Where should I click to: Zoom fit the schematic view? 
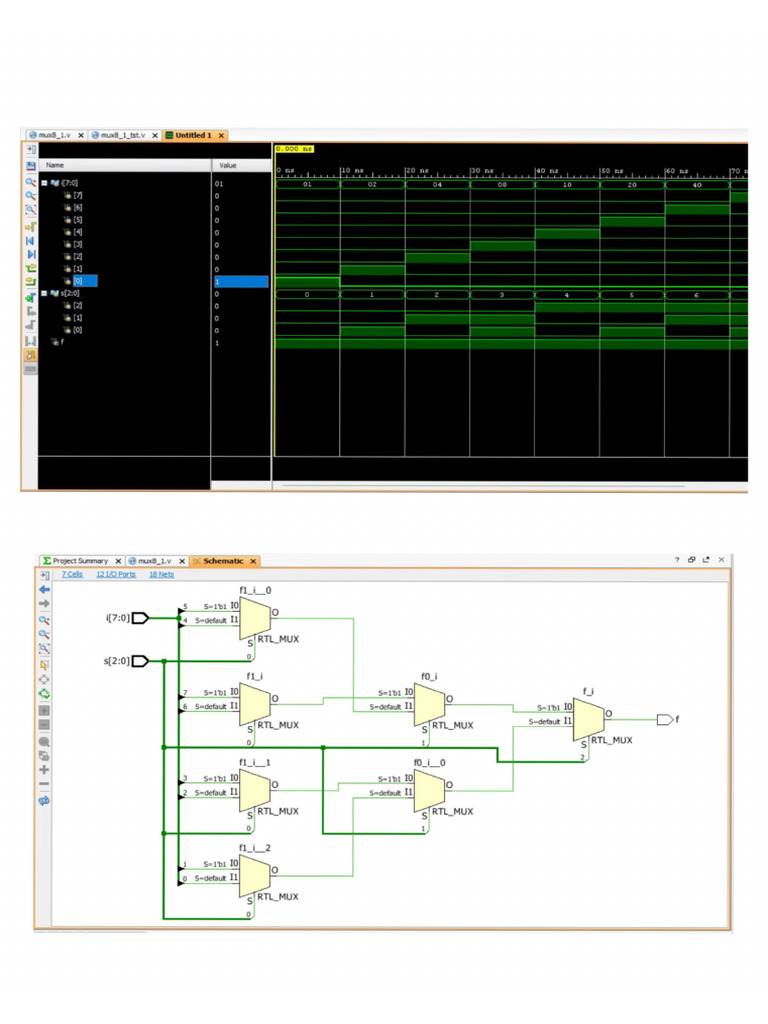44,648
